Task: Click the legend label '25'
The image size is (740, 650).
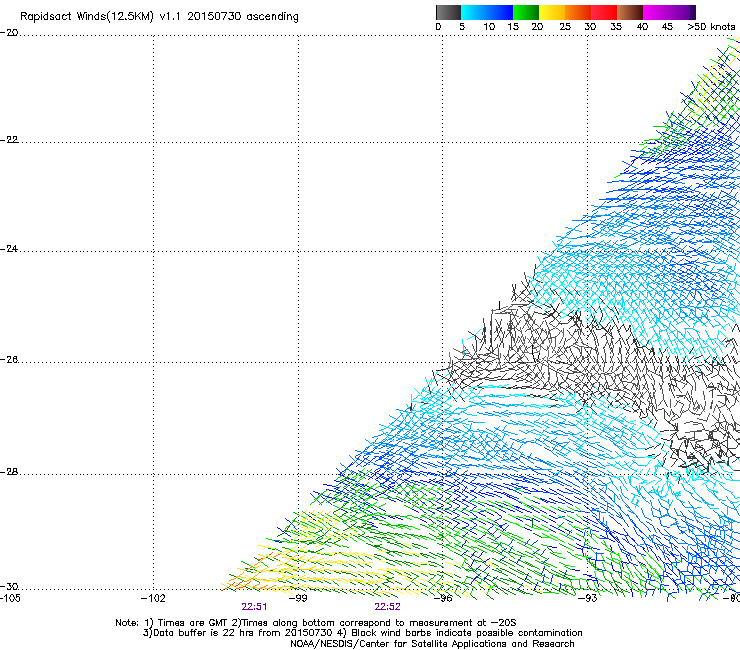Action: point(564,27)
